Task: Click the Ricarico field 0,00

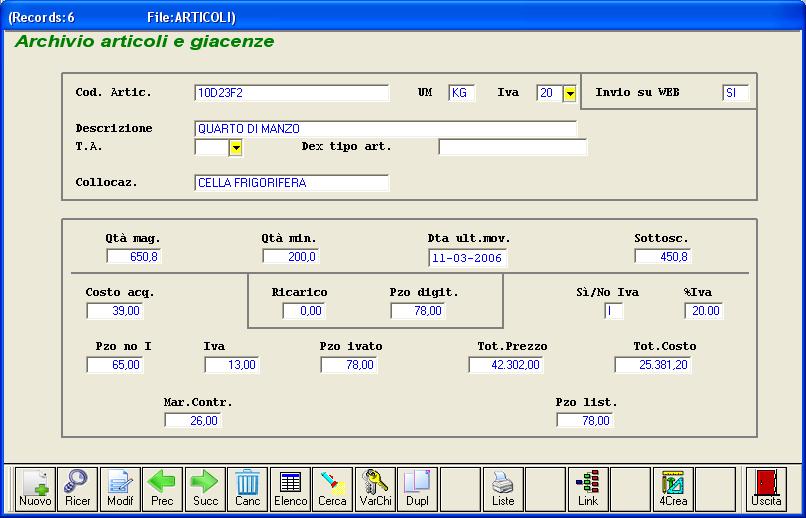Action: 304,311
